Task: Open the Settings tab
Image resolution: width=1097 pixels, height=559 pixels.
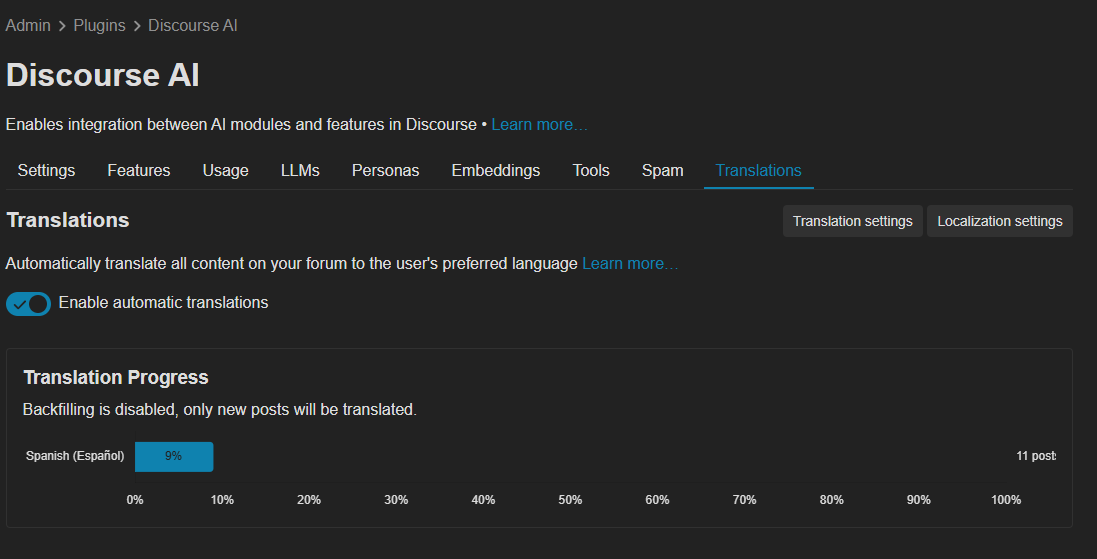Action: click(x=46, y=171)
